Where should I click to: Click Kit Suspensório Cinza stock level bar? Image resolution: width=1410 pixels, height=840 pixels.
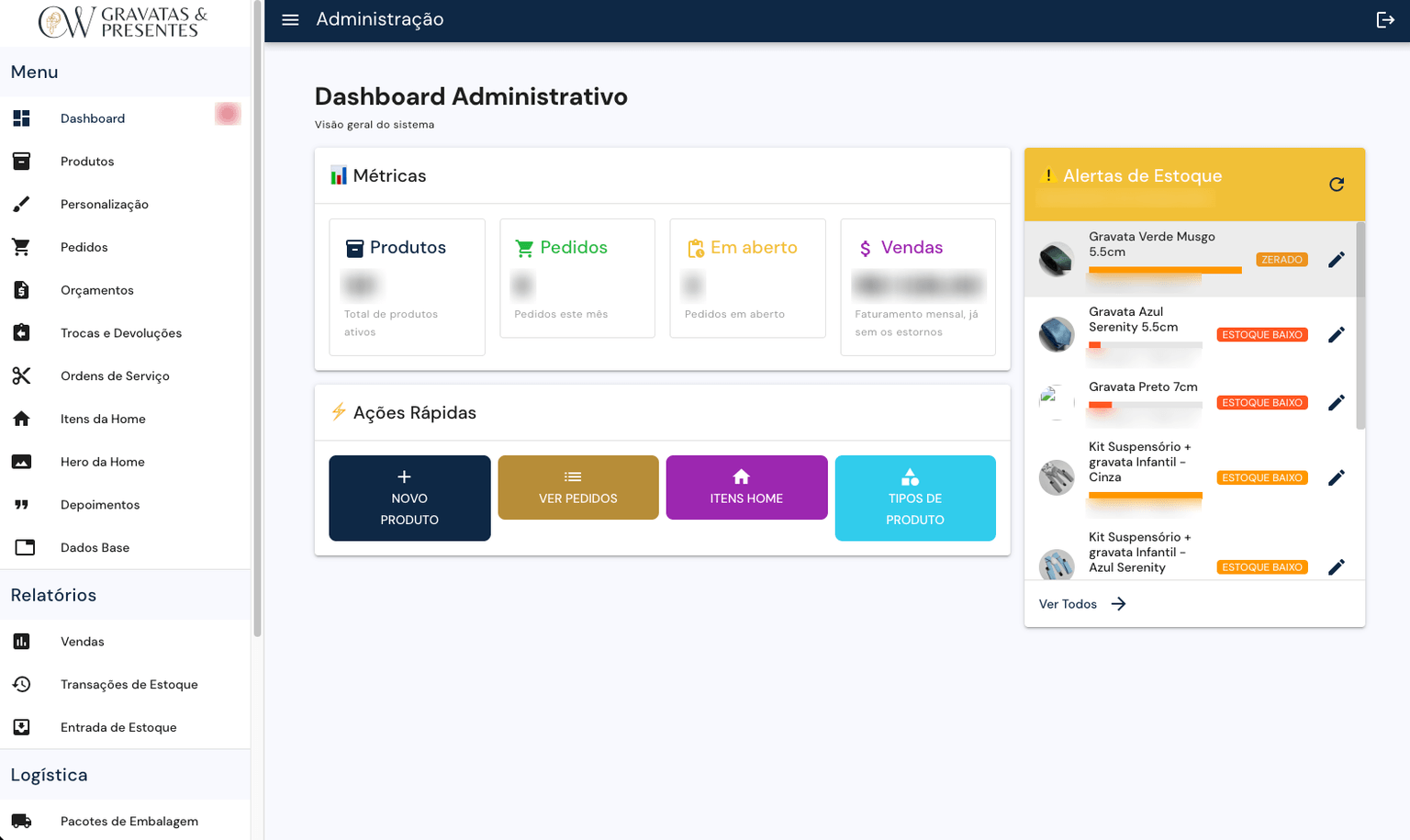tap(1146, 496)
